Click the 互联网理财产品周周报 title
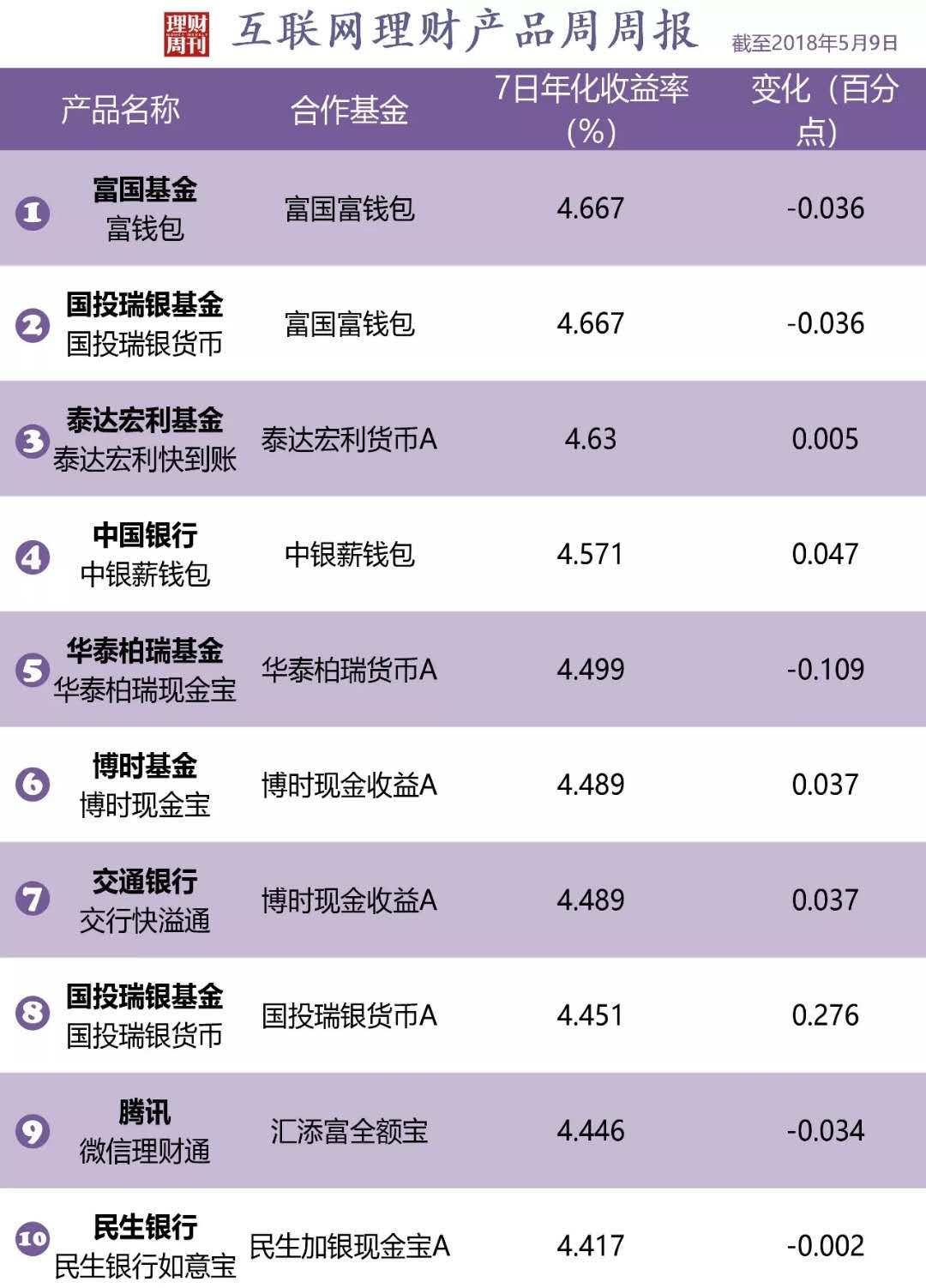Screen dimensions: 926x1288 tap(466, 31)
